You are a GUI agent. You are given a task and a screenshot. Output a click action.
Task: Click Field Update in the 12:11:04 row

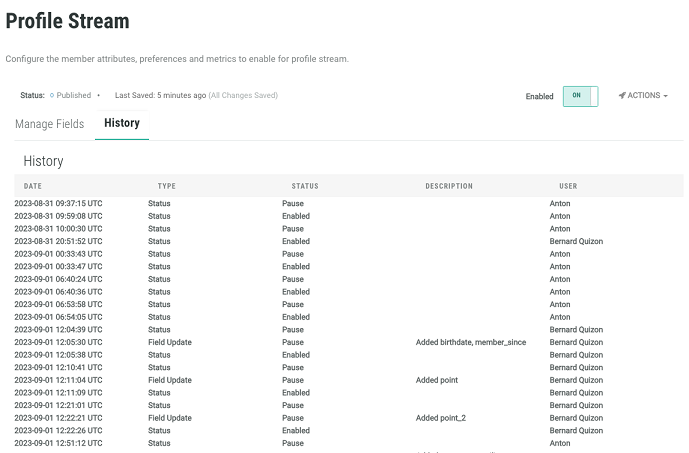tap(170, 380)
